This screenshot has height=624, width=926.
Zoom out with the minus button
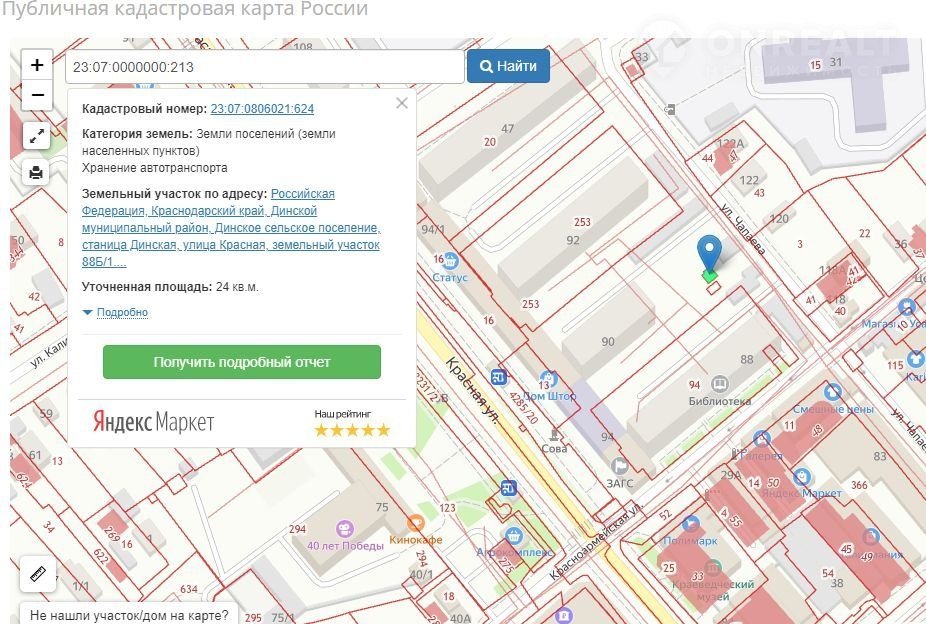[37, 96]
